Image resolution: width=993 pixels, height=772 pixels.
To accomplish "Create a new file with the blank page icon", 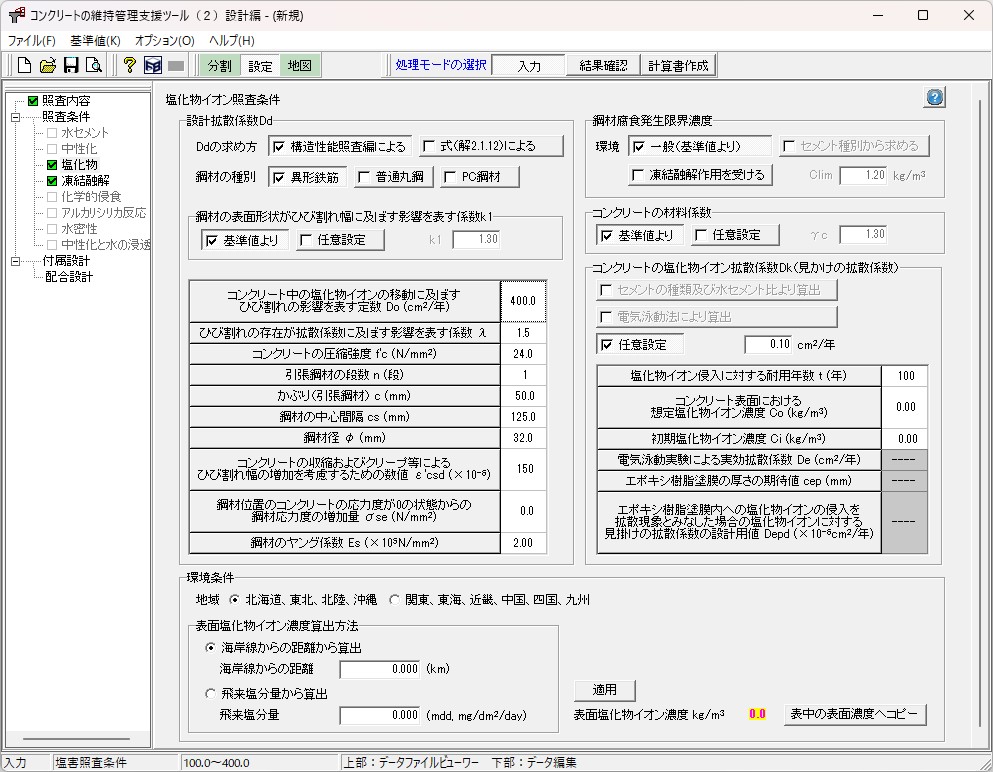I will tap(24, 65).
